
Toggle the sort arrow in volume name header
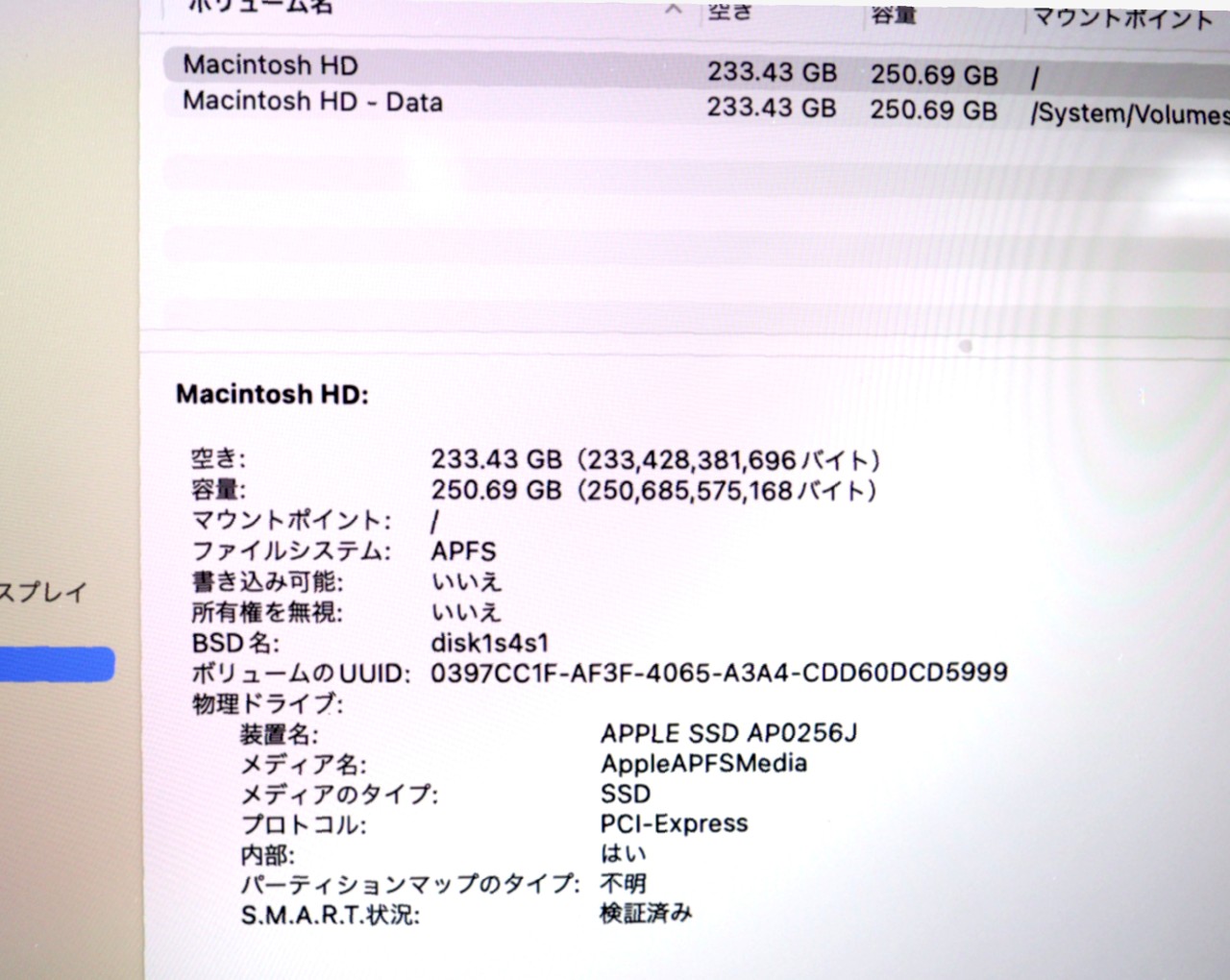675,9
